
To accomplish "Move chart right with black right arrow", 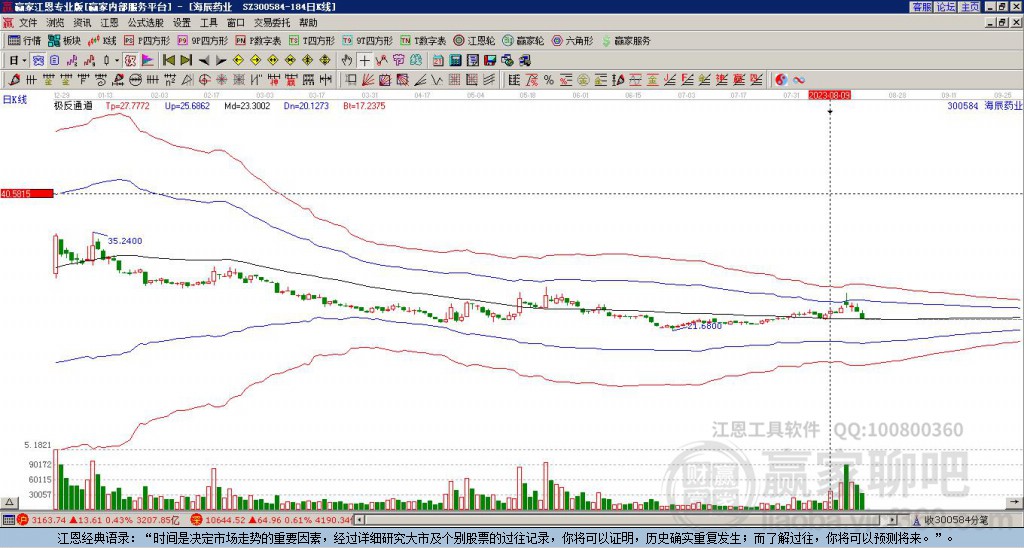I will click(x=221, y=61).
